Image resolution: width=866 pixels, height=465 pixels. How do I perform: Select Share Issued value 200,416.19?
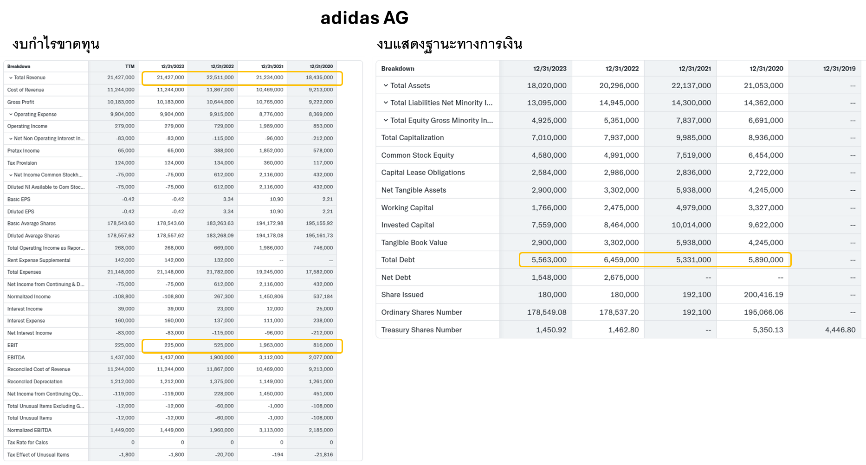763,294
